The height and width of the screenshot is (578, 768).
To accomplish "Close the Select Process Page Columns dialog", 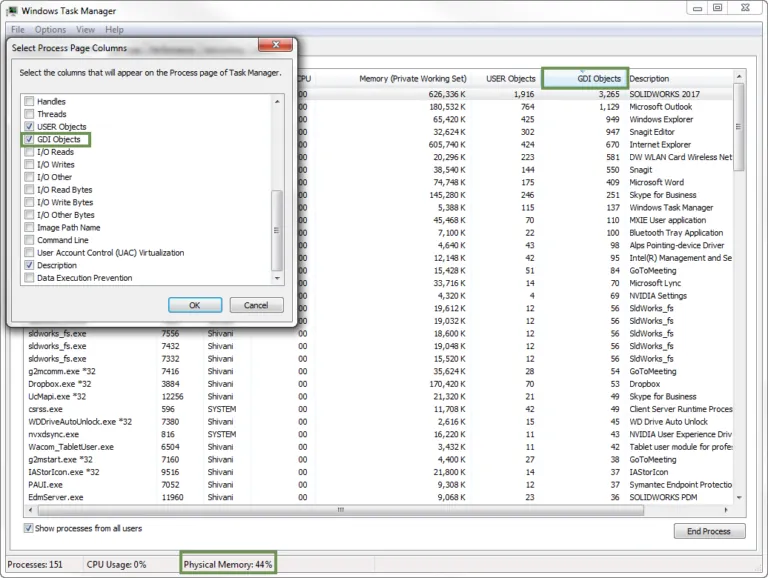I will pos(275,45).
